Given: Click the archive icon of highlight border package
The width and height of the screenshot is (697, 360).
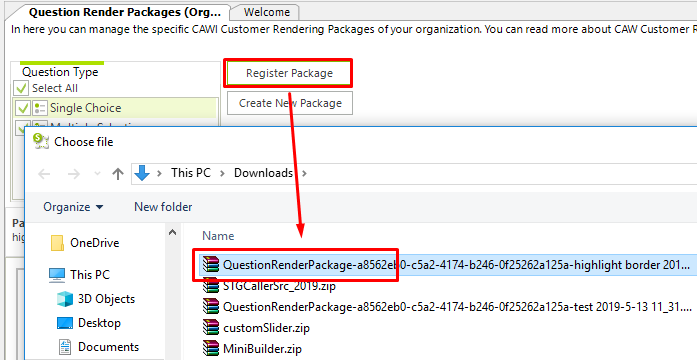Looking at the screenshot, I should (x=211, y=265).
